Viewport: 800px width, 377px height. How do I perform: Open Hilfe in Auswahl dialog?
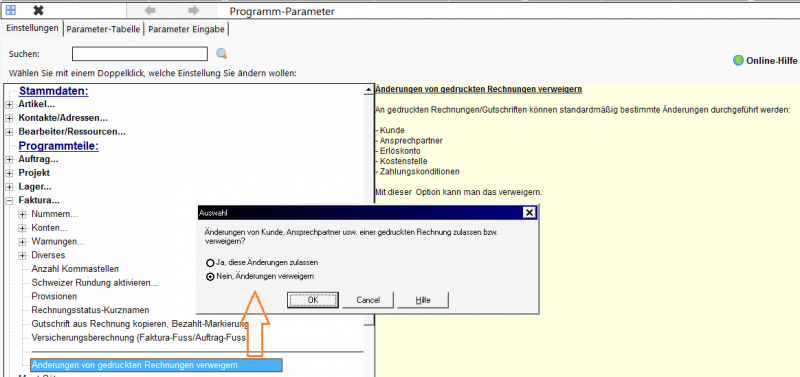(x=422, y=300)
